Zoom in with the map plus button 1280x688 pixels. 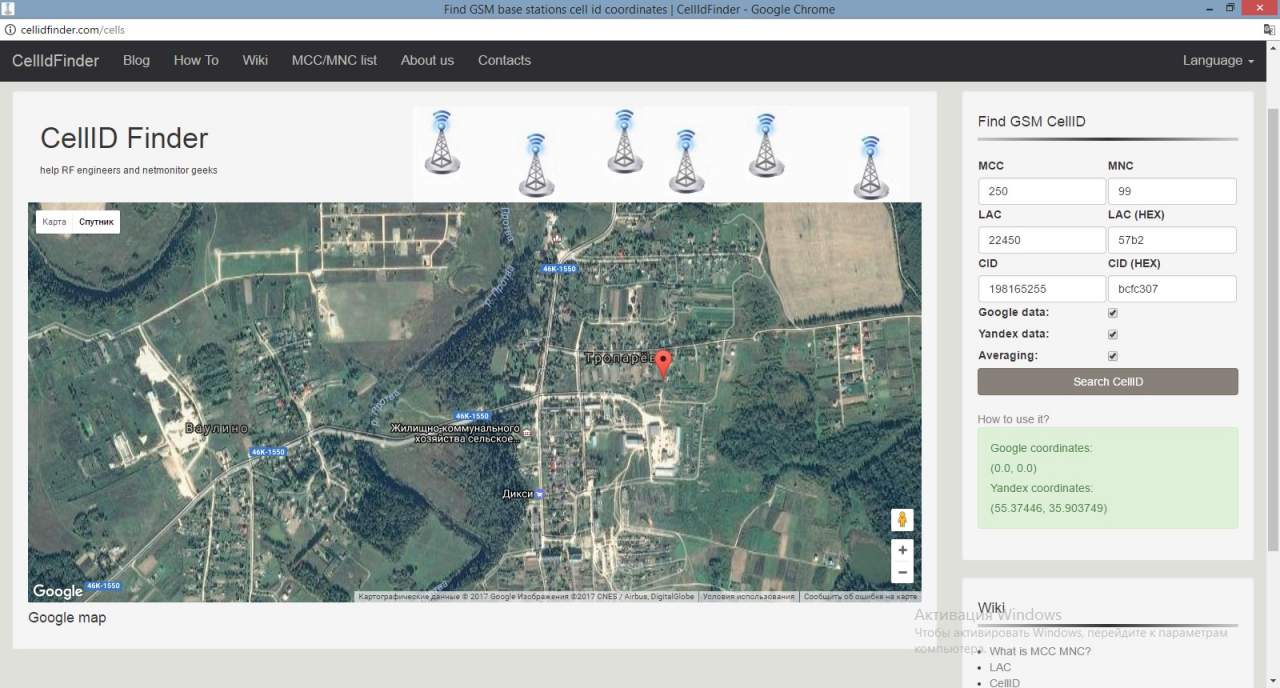point(902,550)
